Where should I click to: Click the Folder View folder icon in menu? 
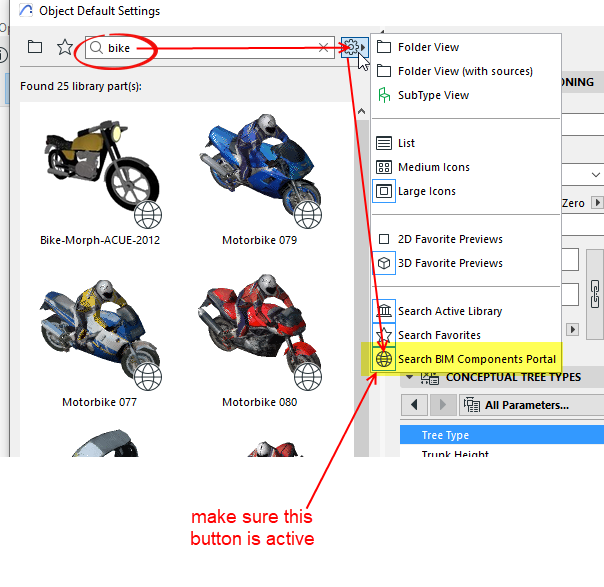point(384,47)
